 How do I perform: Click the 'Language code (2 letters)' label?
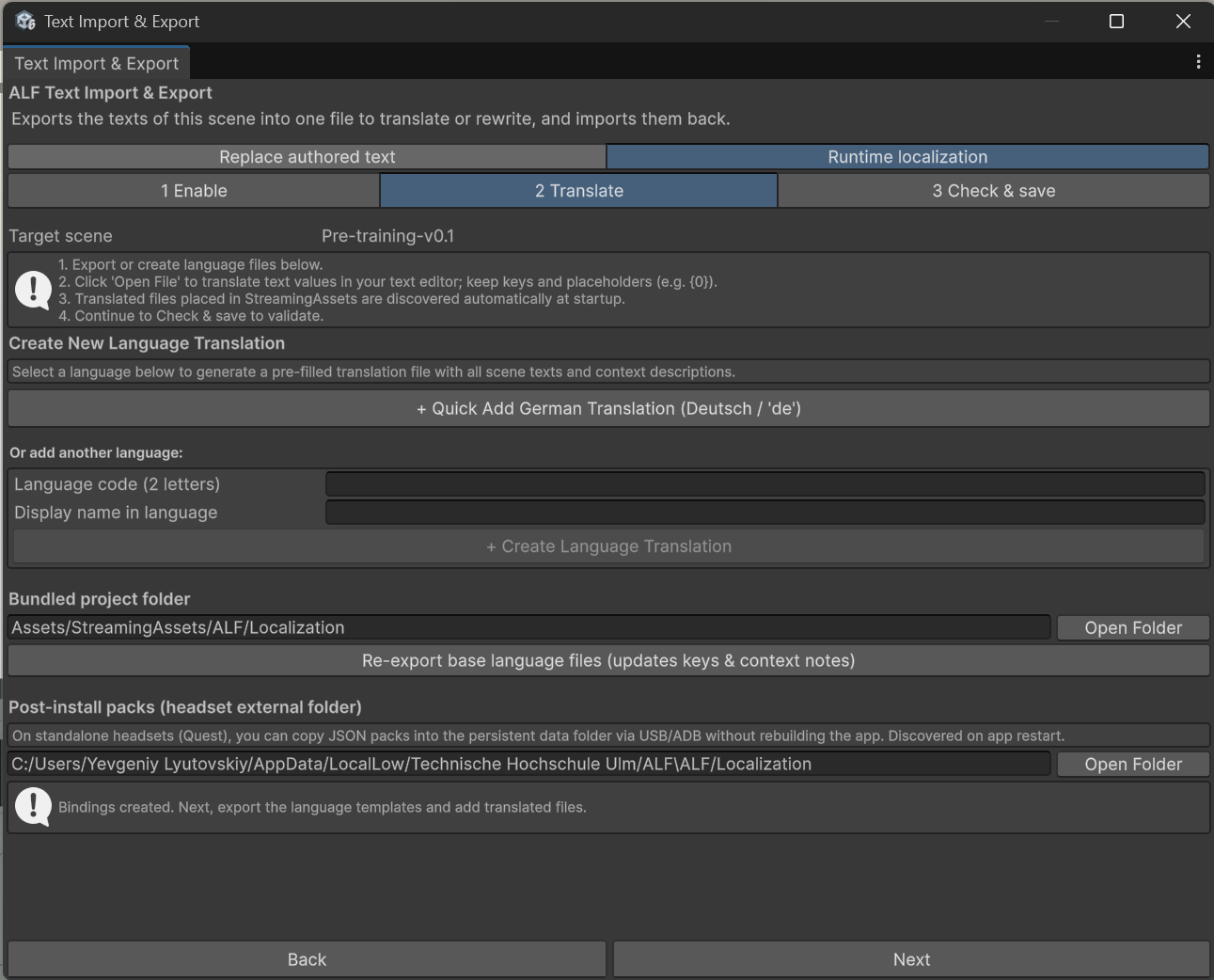(117, 484)
